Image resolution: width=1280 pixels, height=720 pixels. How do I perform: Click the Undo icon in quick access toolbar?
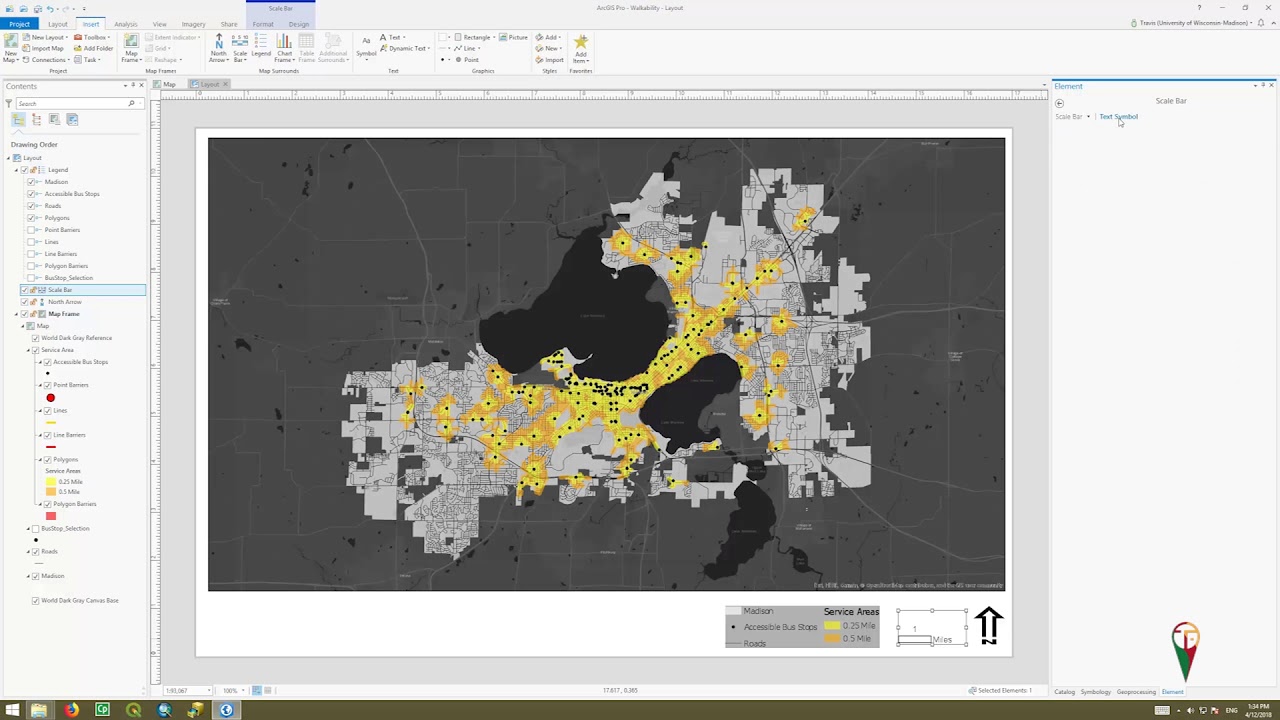pos(51,8)
